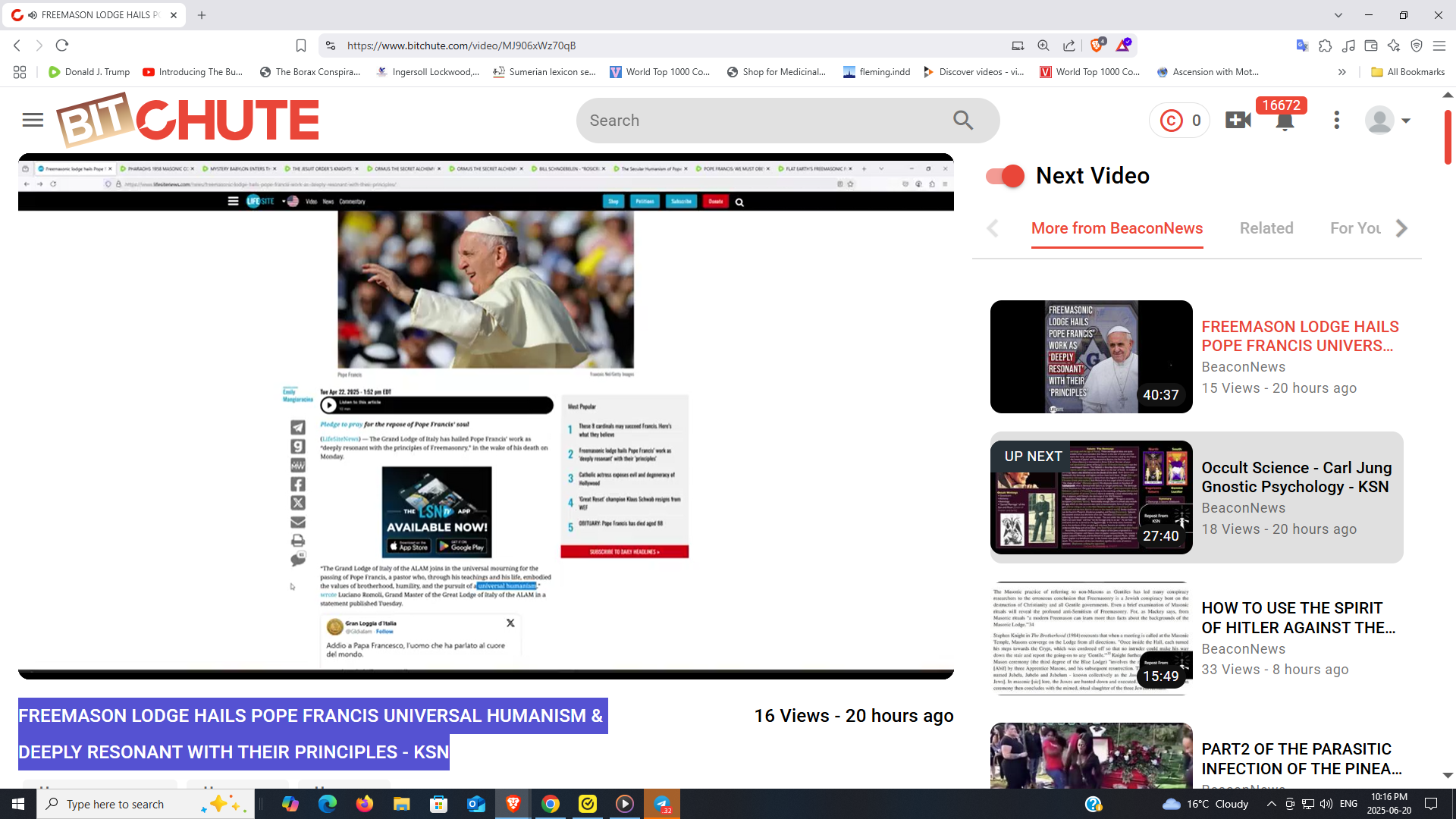
Task: Open browser main menu hamburger
Action: [x=1439, y=45]
